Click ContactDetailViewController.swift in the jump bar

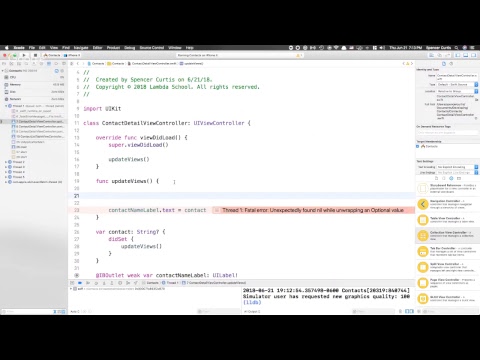click(152, 63)
